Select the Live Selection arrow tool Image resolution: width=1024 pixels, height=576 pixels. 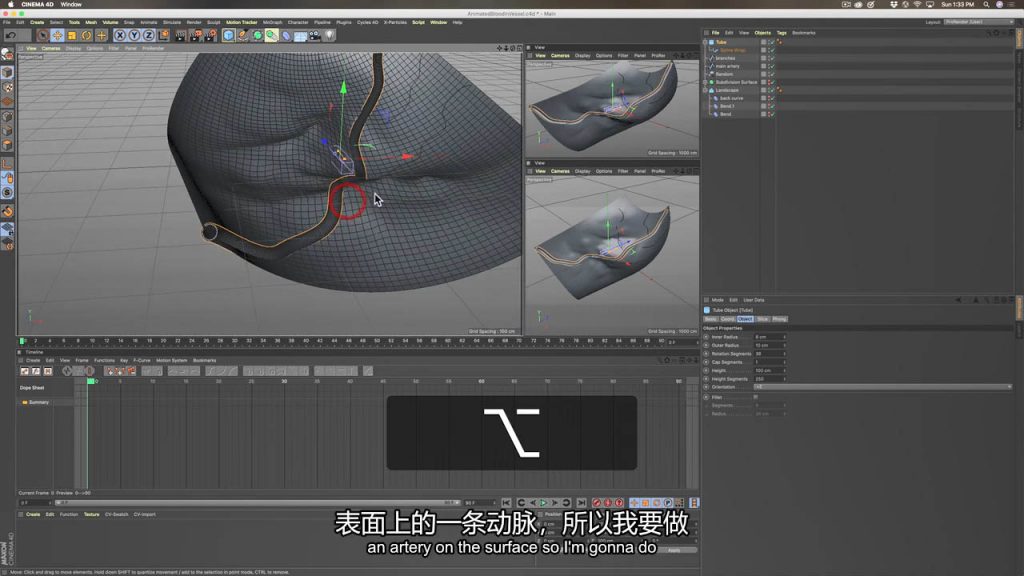[x=43, y=35]
